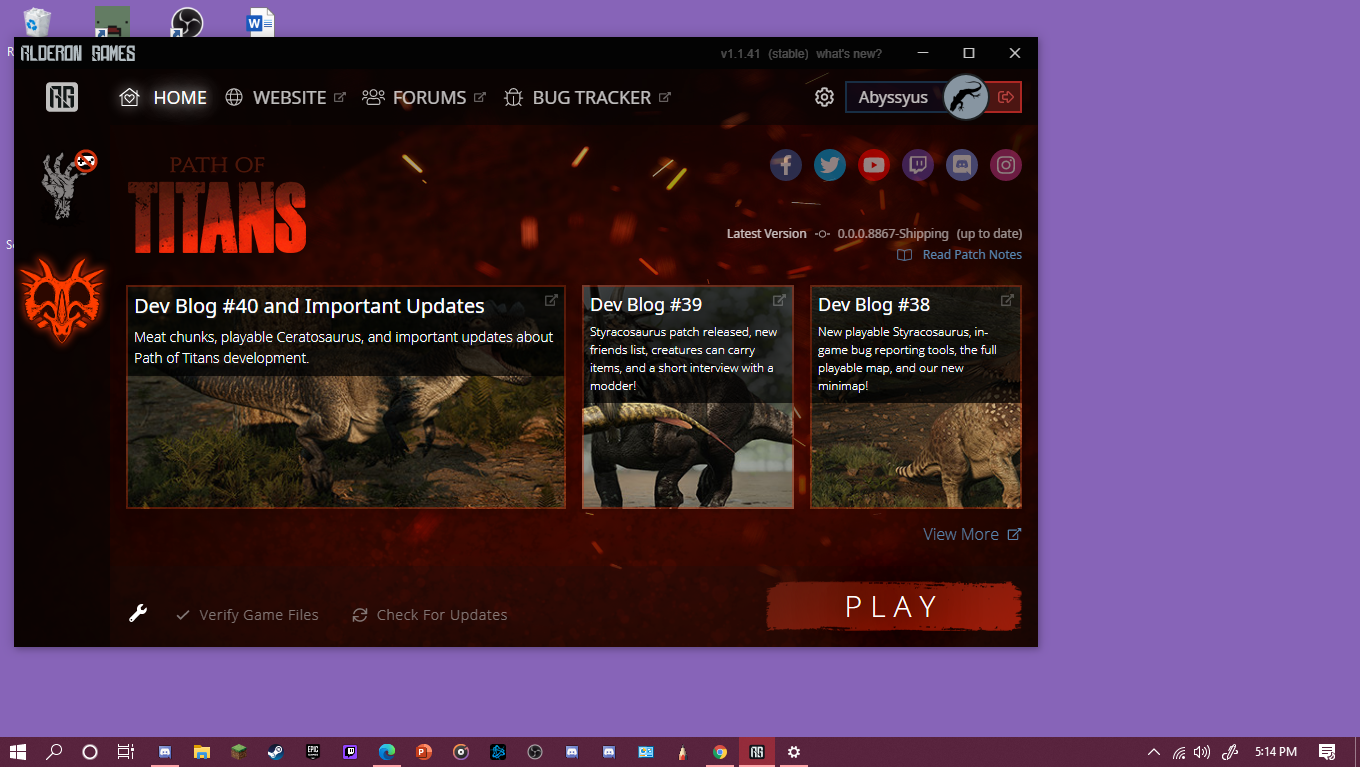
Task: Open the wrench tools icon
Action: pos(138,613)
